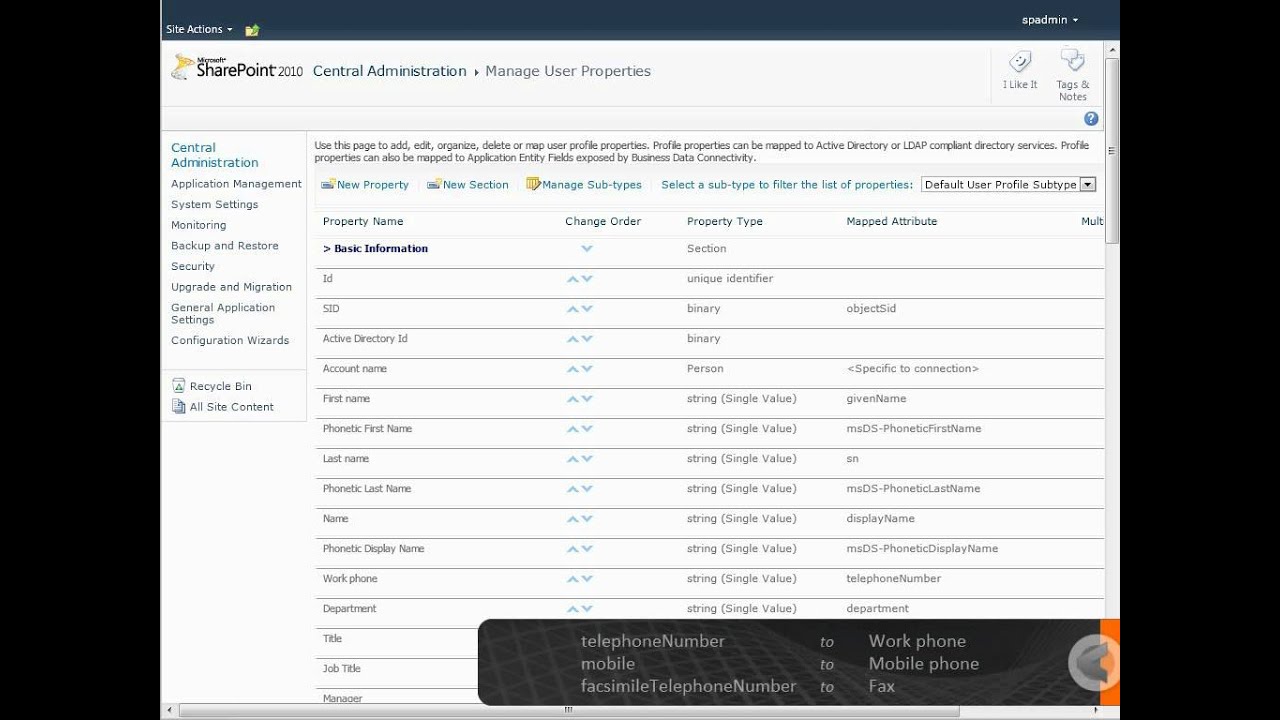
Task: Move Active Directory Id down
Action: 587,339
